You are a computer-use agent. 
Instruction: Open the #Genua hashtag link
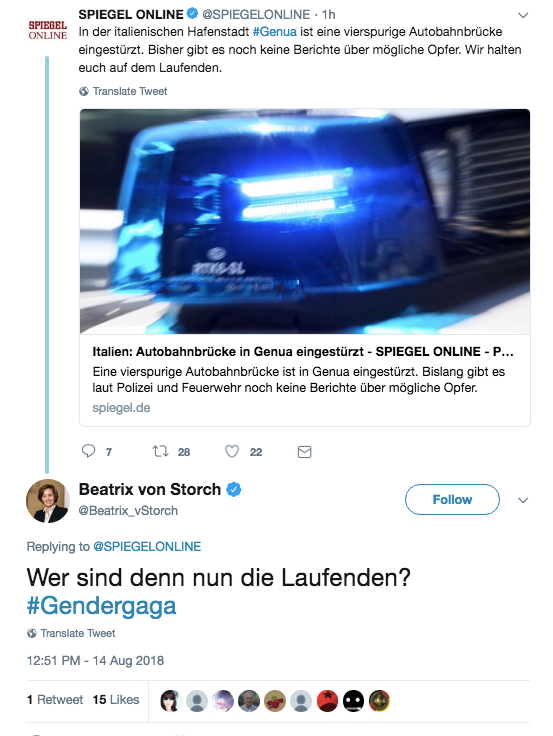coord(275,31)
